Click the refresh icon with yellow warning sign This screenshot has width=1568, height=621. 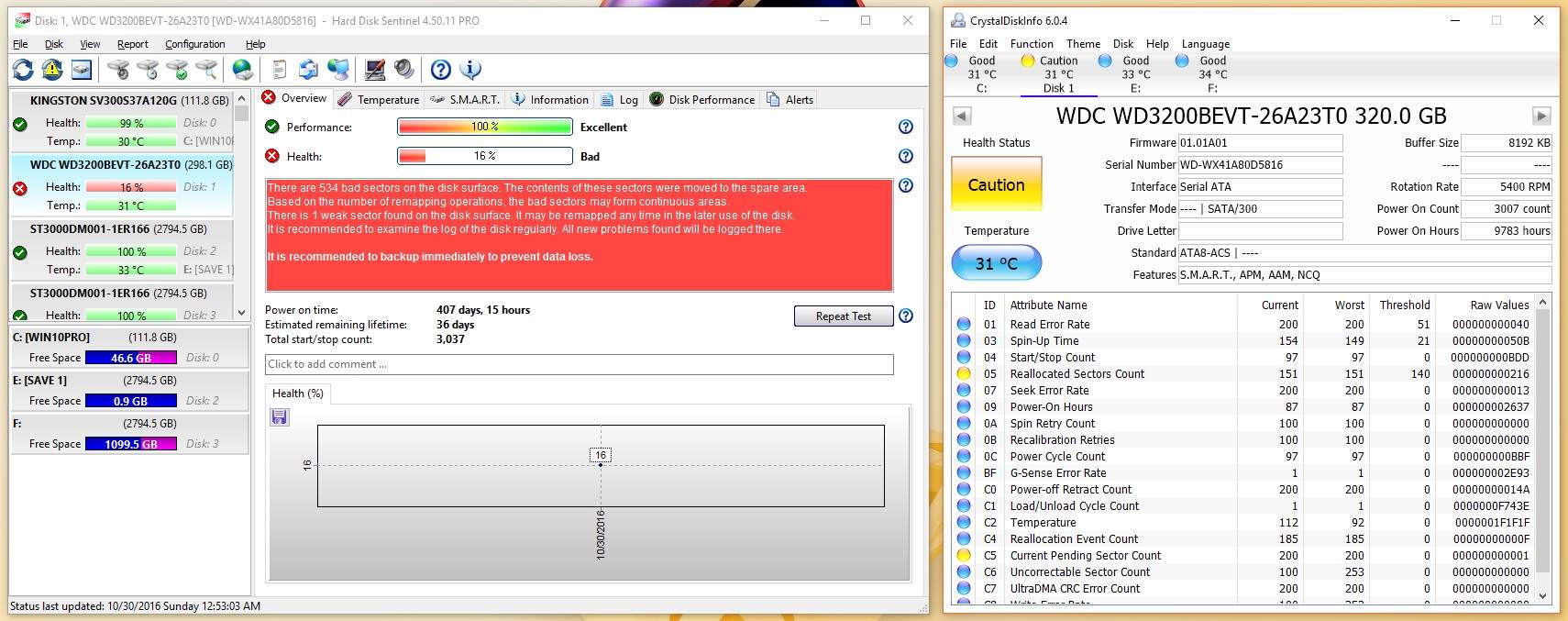(52, 70)
